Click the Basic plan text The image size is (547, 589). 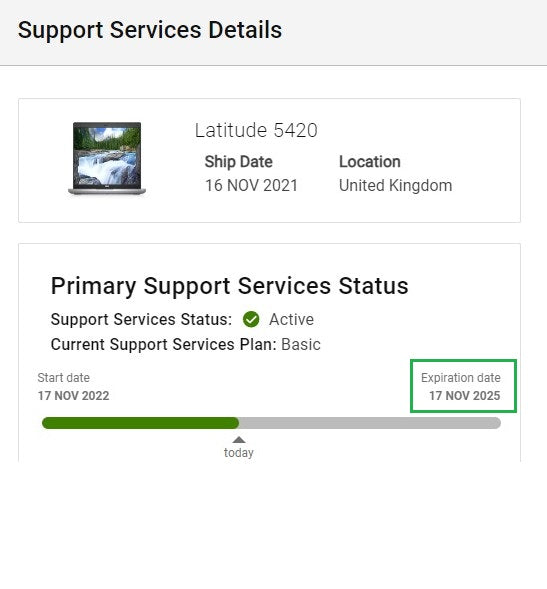(x=301, y=344)
